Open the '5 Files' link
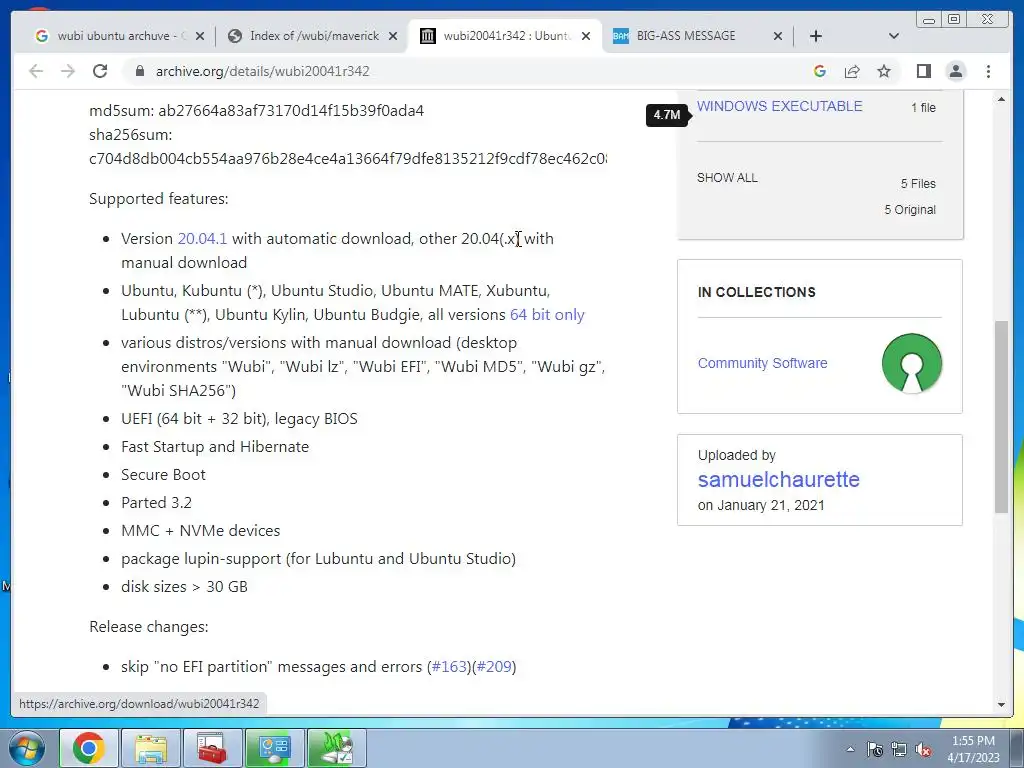1024x768 pixels. point(918,184)
